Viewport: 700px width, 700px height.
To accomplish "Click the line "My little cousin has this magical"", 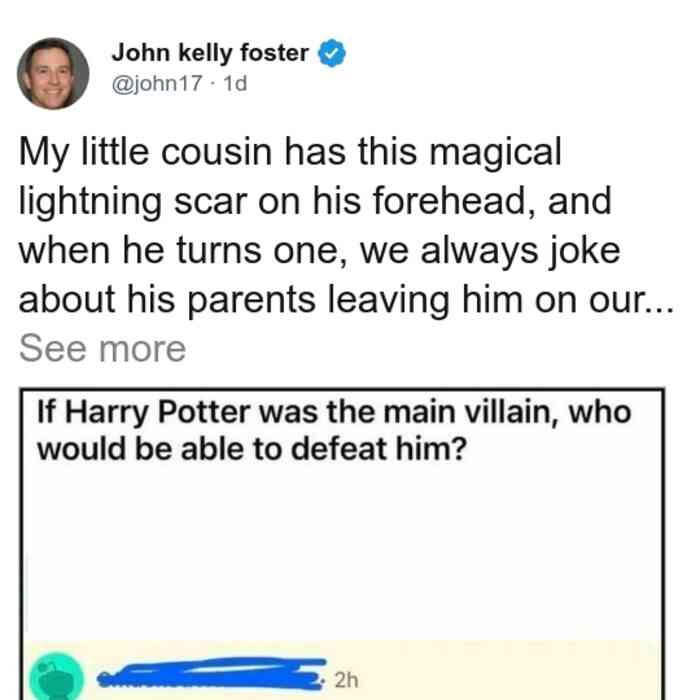I will [290, 153].
